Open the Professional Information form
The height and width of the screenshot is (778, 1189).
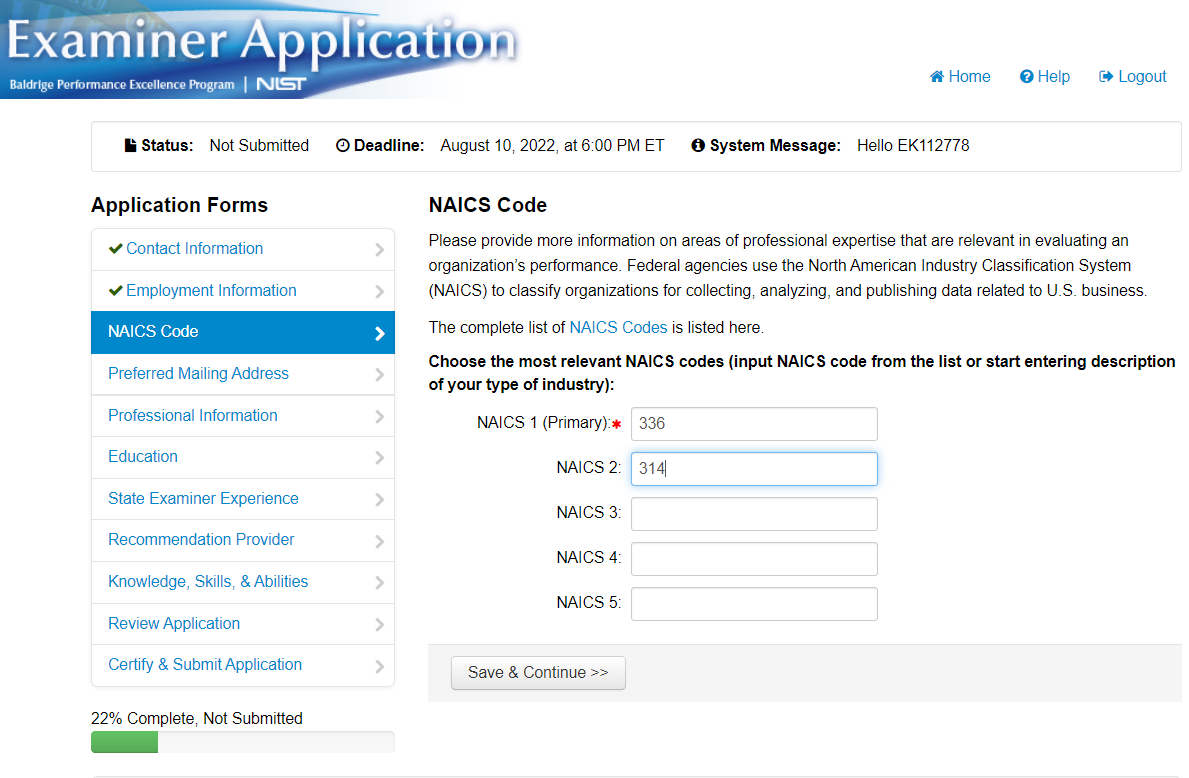[243, 416]
